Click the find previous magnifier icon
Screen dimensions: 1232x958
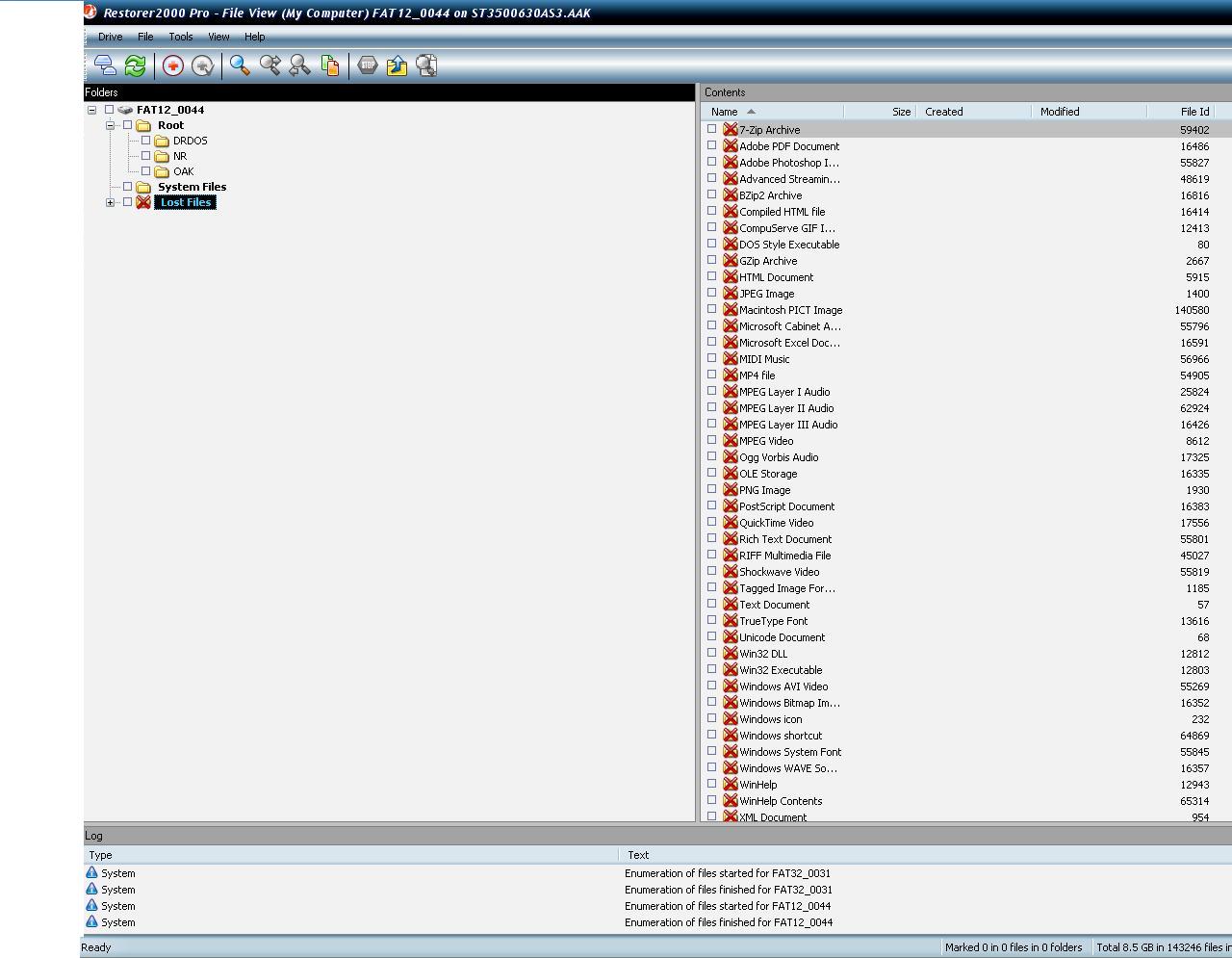(x=300, y=65)
